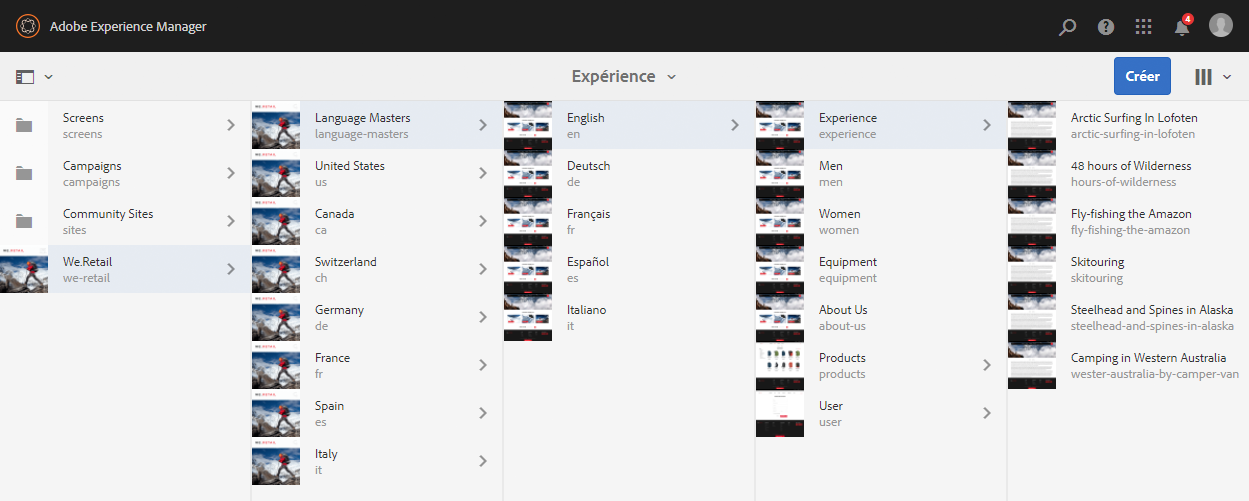1249x501 pixels.
Task: Click the Campaigns folder label text
Action: point(92,166)
